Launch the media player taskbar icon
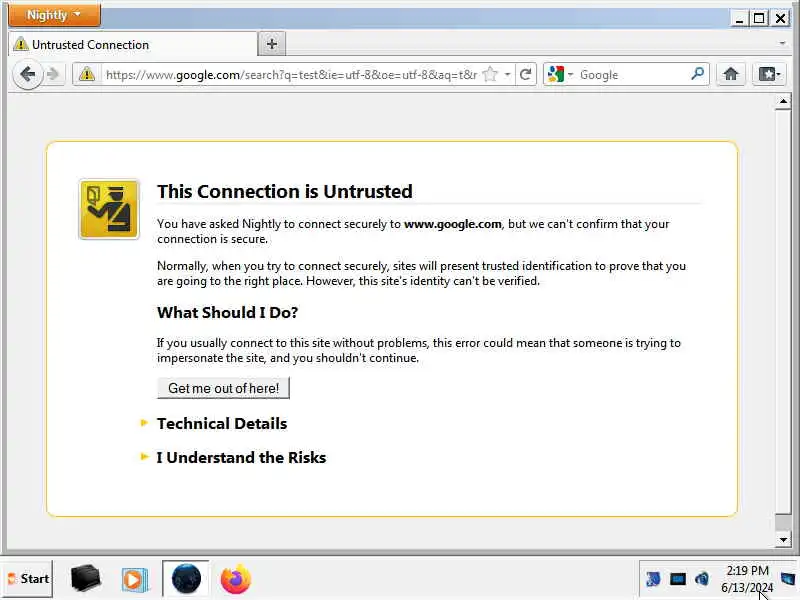 (135, 580)
